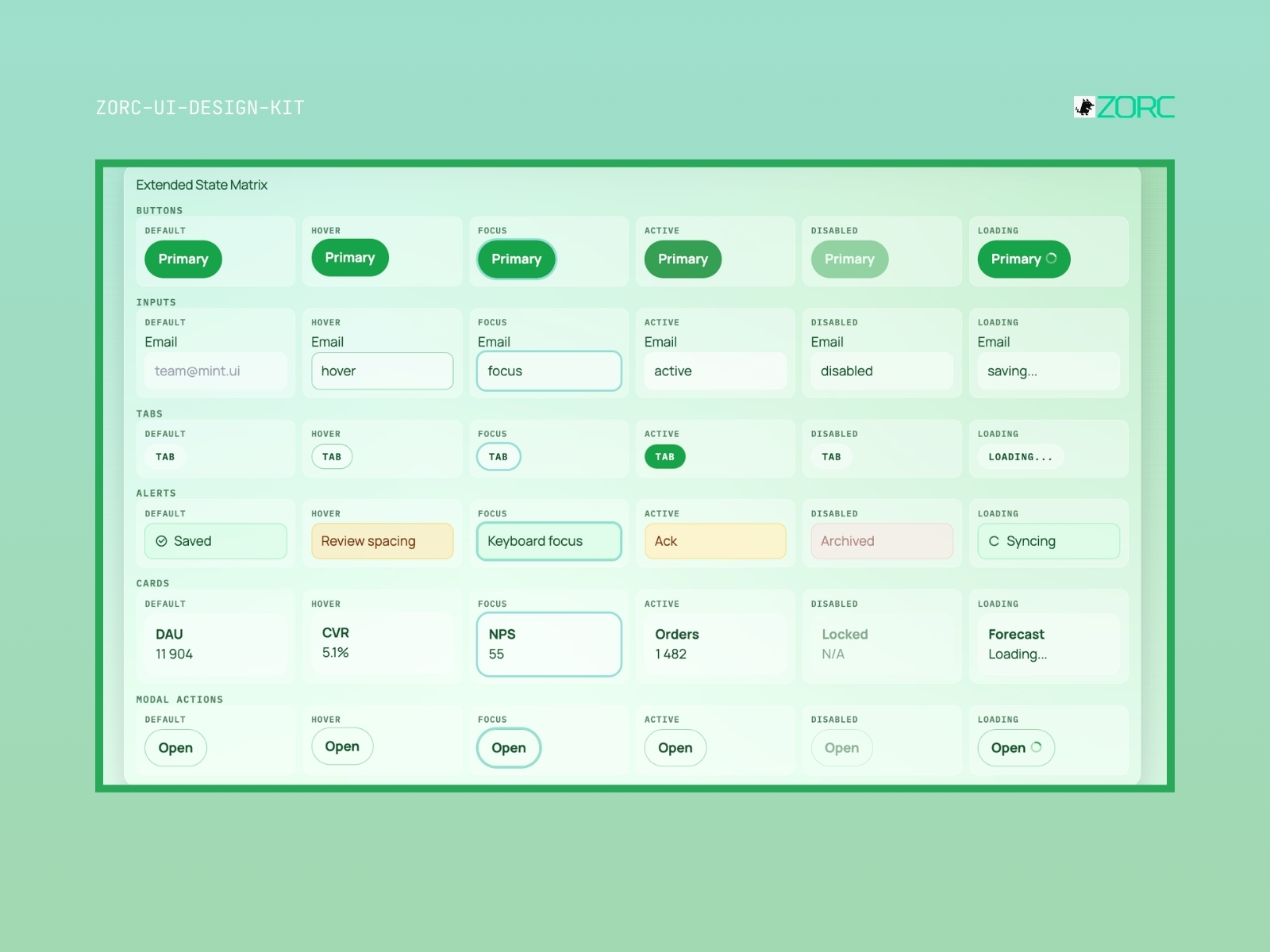Select the LOADING... tab pill
The height and width of the screenshot is (952, 1270).
point(1021,457)
